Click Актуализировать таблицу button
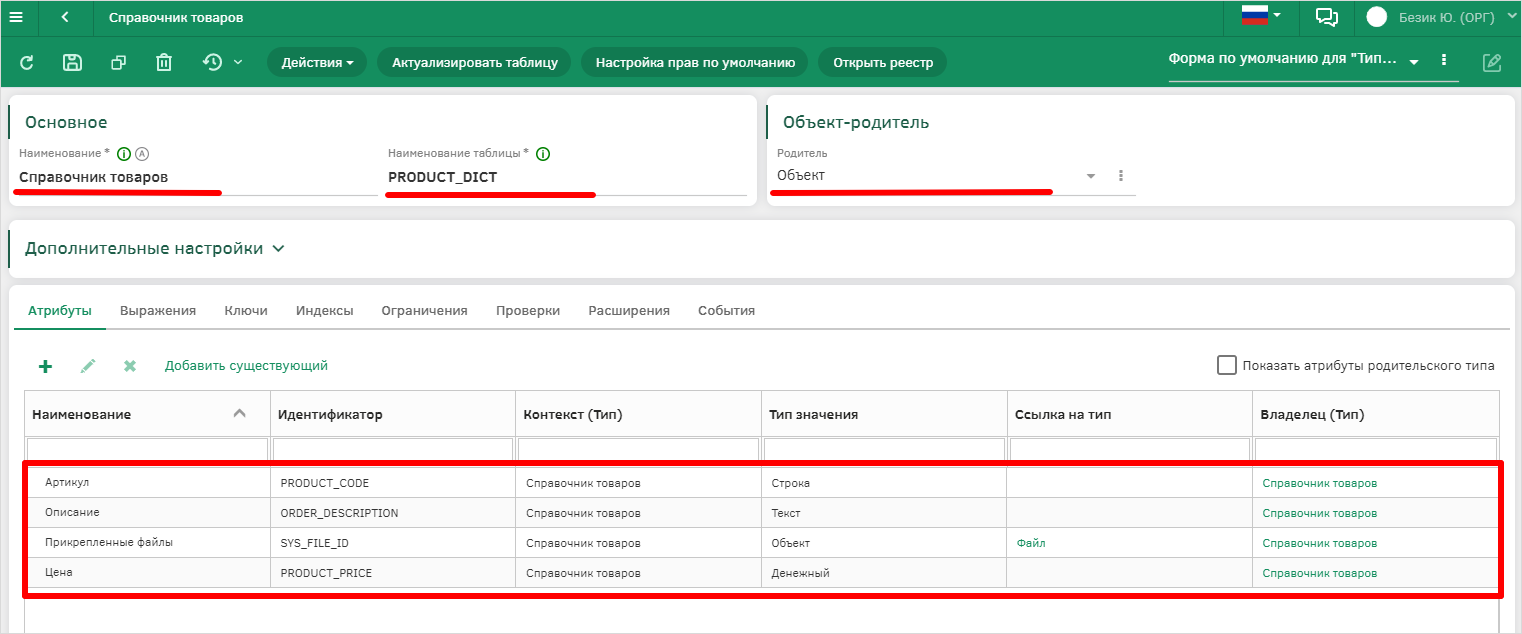This screenshot has width=1522, height=634. coord(475,62)
